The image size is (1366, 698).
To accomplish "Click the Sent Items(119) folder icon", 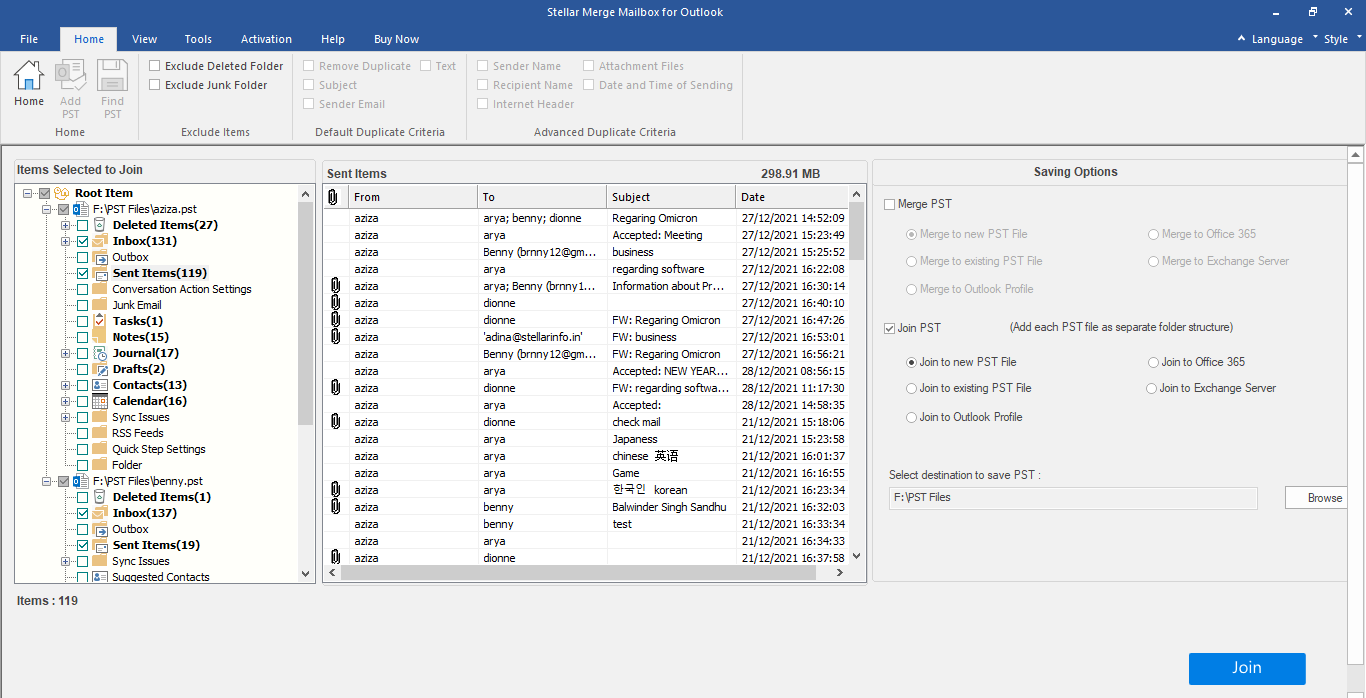I will pos(100,273).
